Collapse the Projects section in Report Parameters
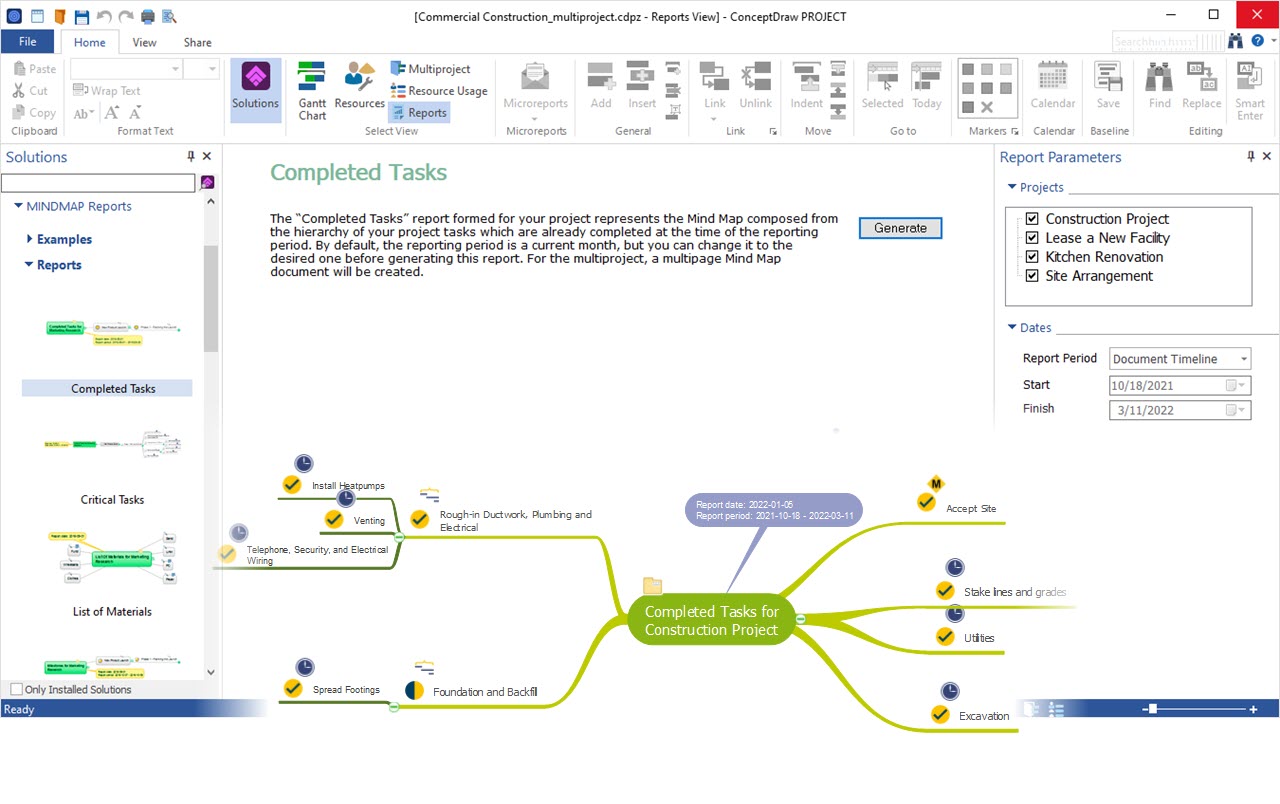Screen dimensions: 1280x804 point(1012,187)
